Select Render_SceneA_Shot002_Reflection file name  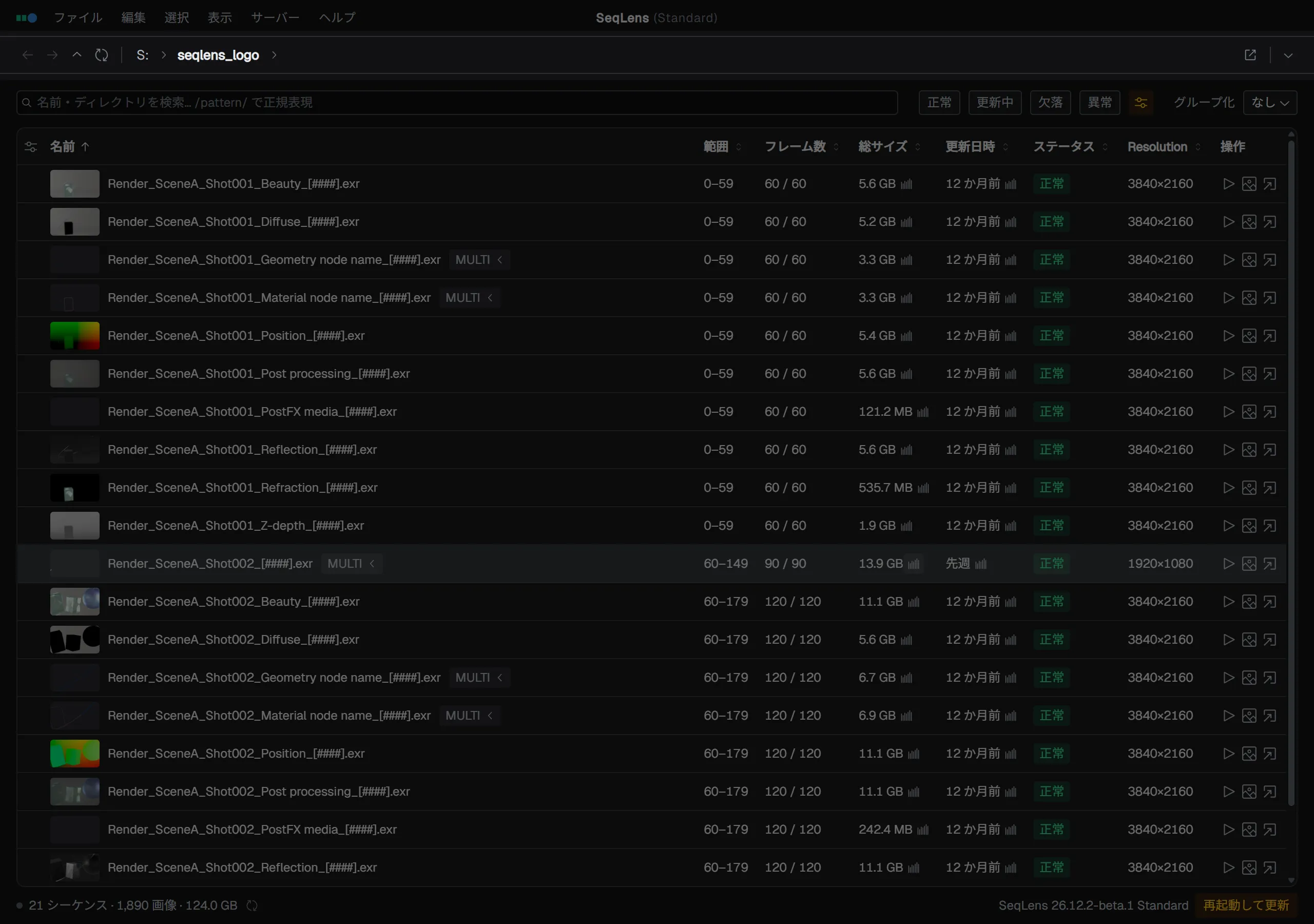point(242,868)
